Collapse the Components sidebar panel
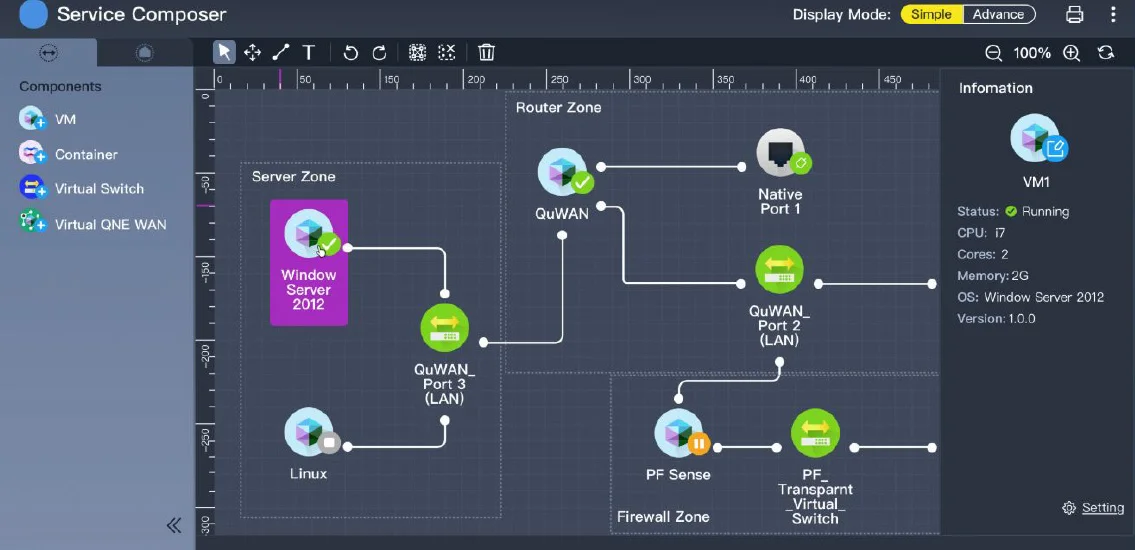Screen dimensions: 1135x550 point(174,525)
